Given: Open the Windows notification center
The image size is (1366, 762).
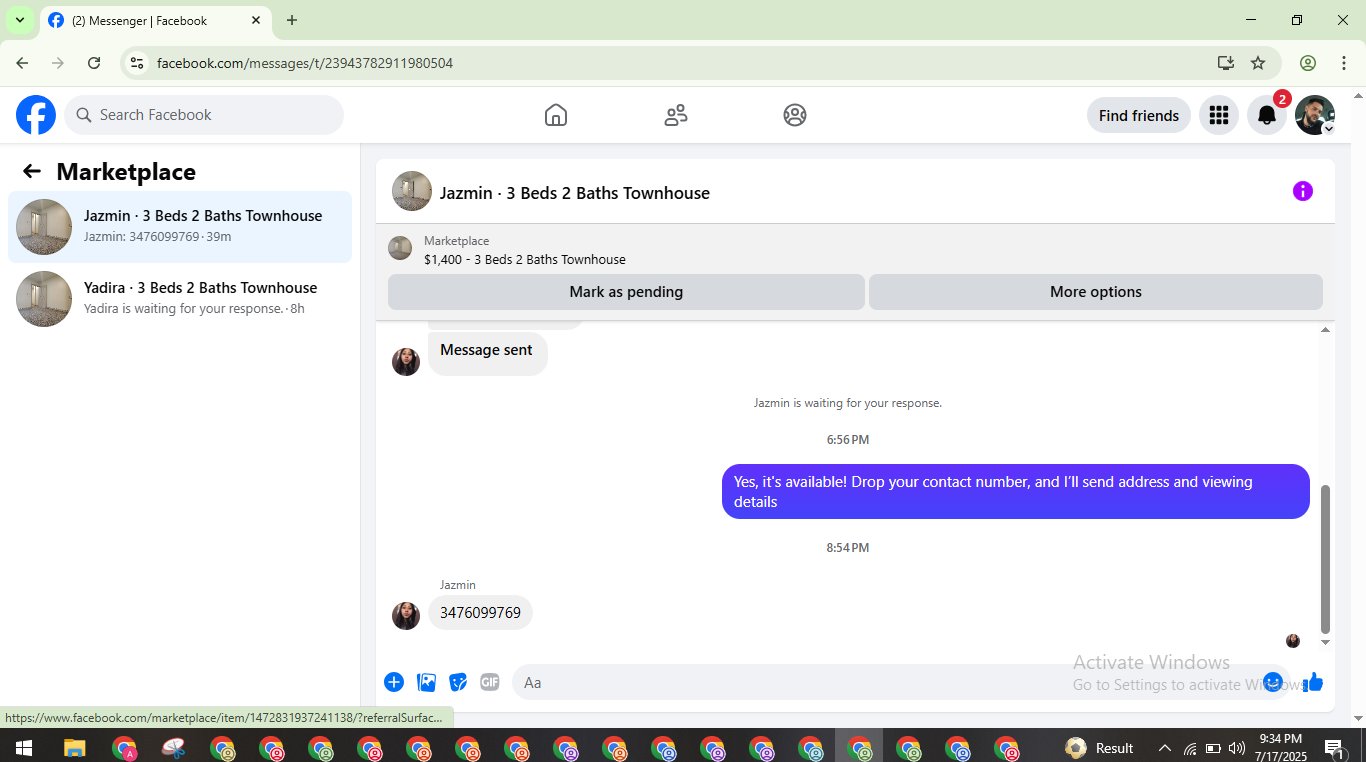Looking at the screenshot, I should 1334,747.
